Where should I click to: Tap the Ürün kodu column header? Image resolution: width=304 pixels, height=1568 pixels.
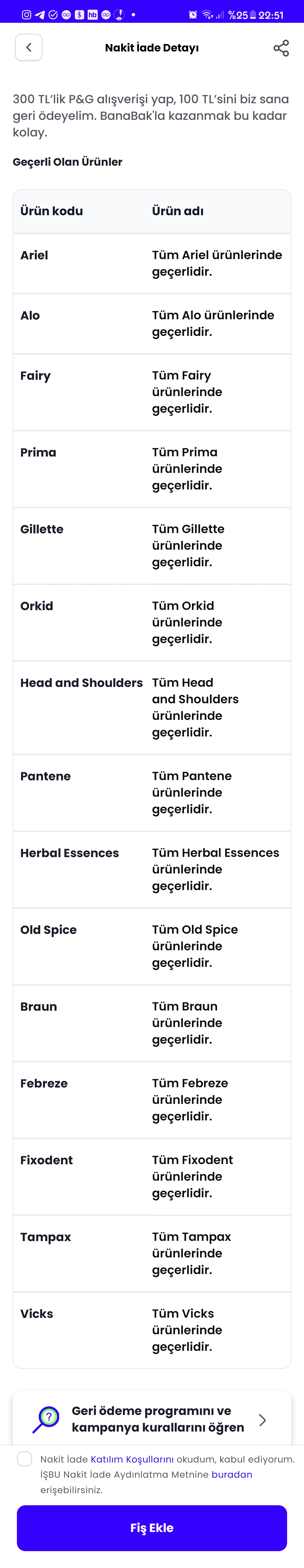click(52, 211)
